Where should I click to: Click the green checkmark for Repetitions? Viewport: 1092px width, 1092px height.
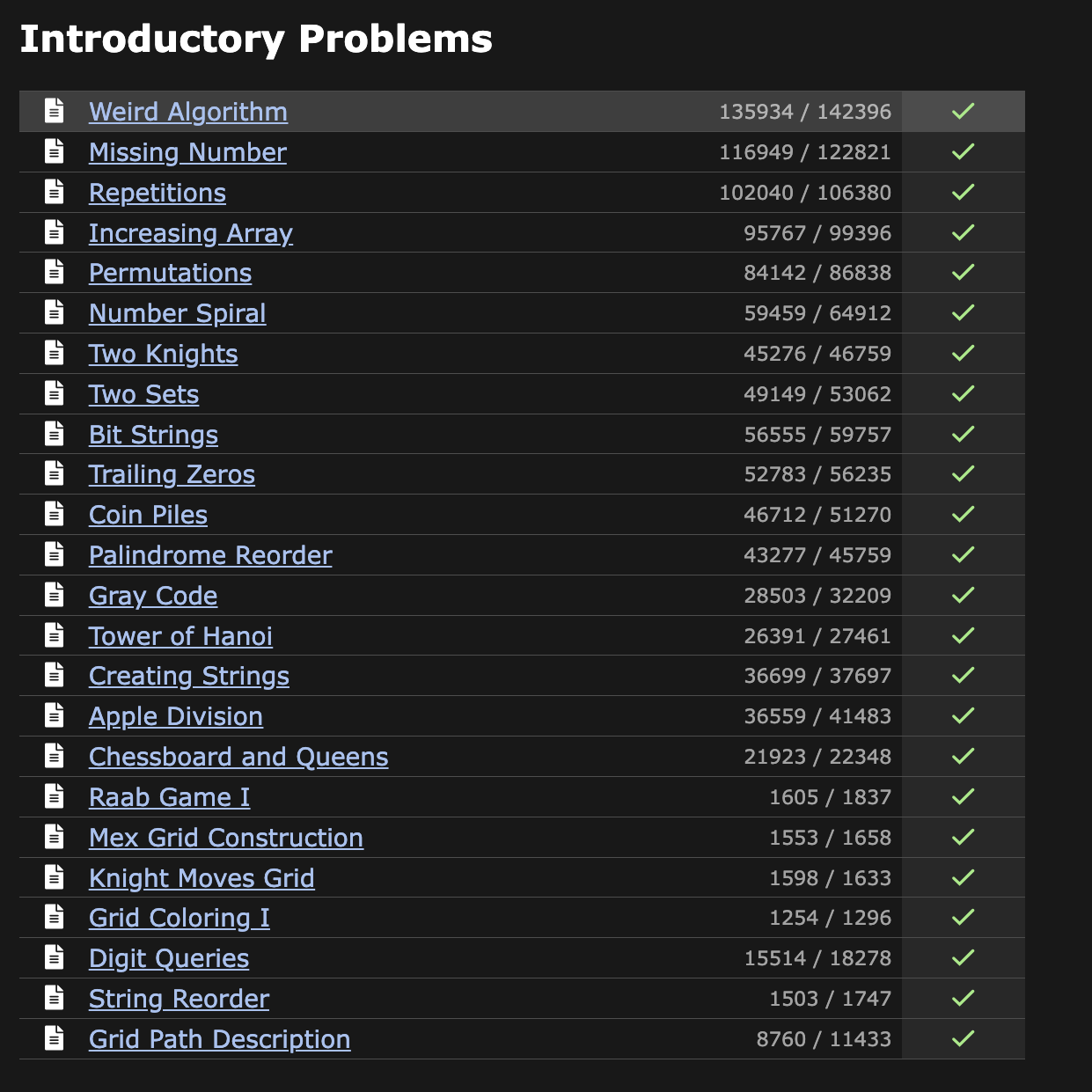[x=963, y=192]
